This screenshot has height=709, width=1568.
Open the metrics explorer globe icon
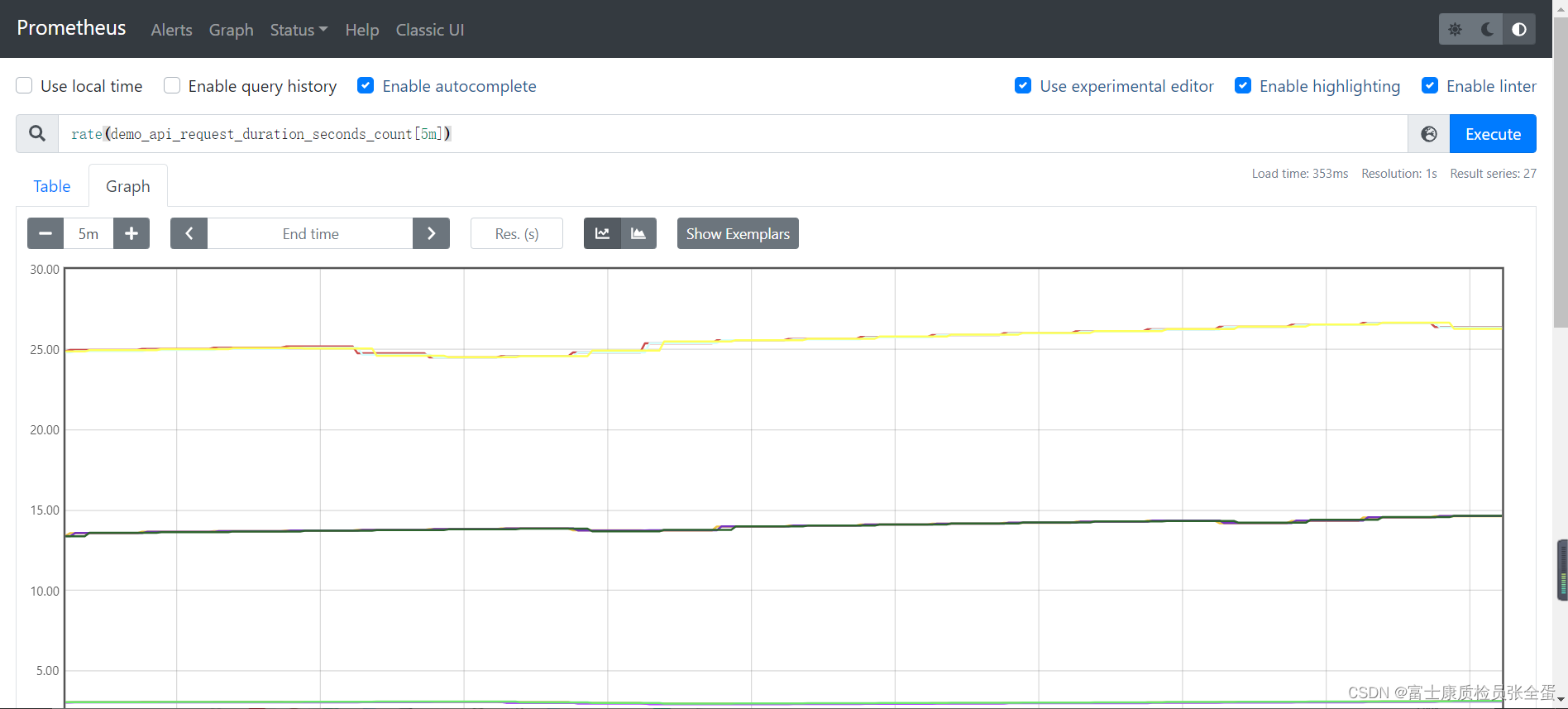(x=1429, y=134)
